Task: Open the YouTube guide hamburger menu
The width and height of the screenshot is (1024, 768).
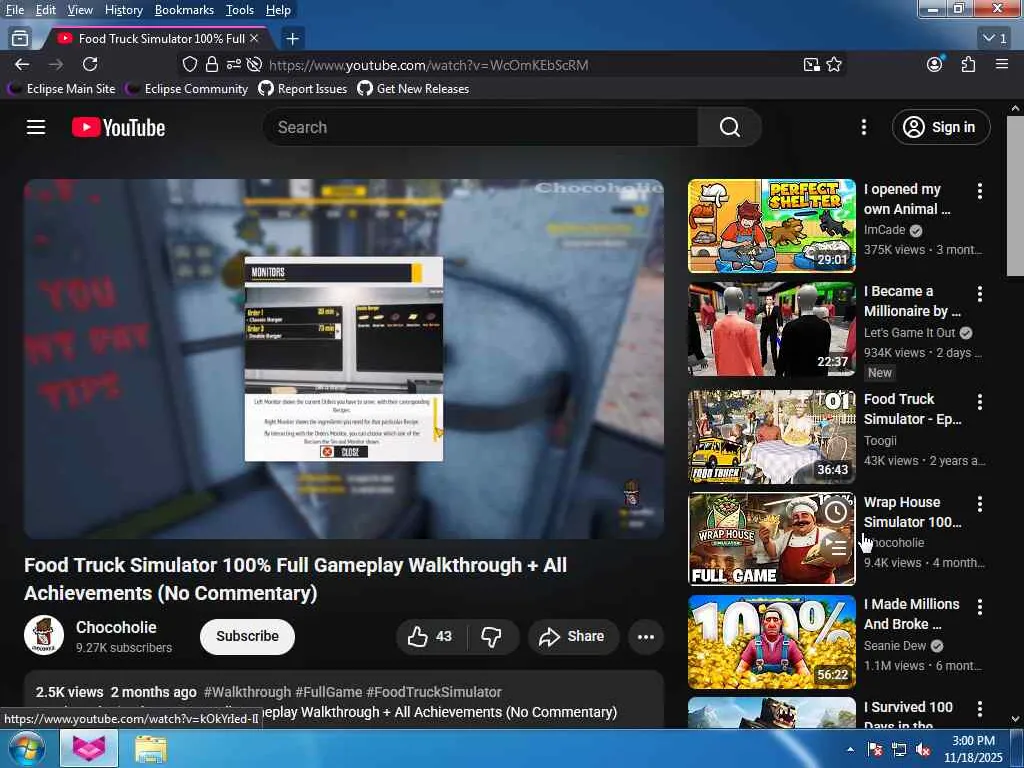Action: coord(36,127)
